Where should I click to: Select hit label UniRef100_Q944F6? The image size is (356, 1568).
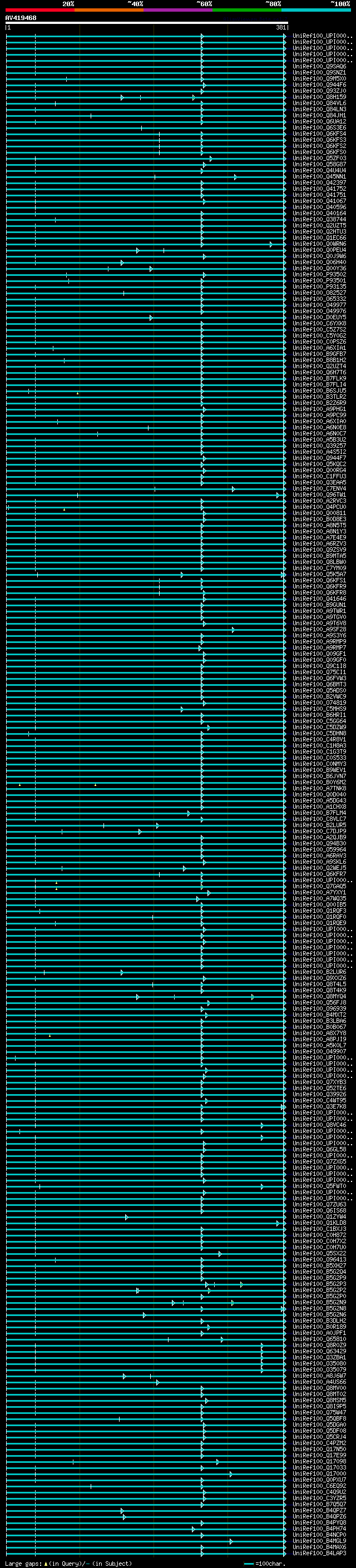pyautogui.click(x=319, y=85)
